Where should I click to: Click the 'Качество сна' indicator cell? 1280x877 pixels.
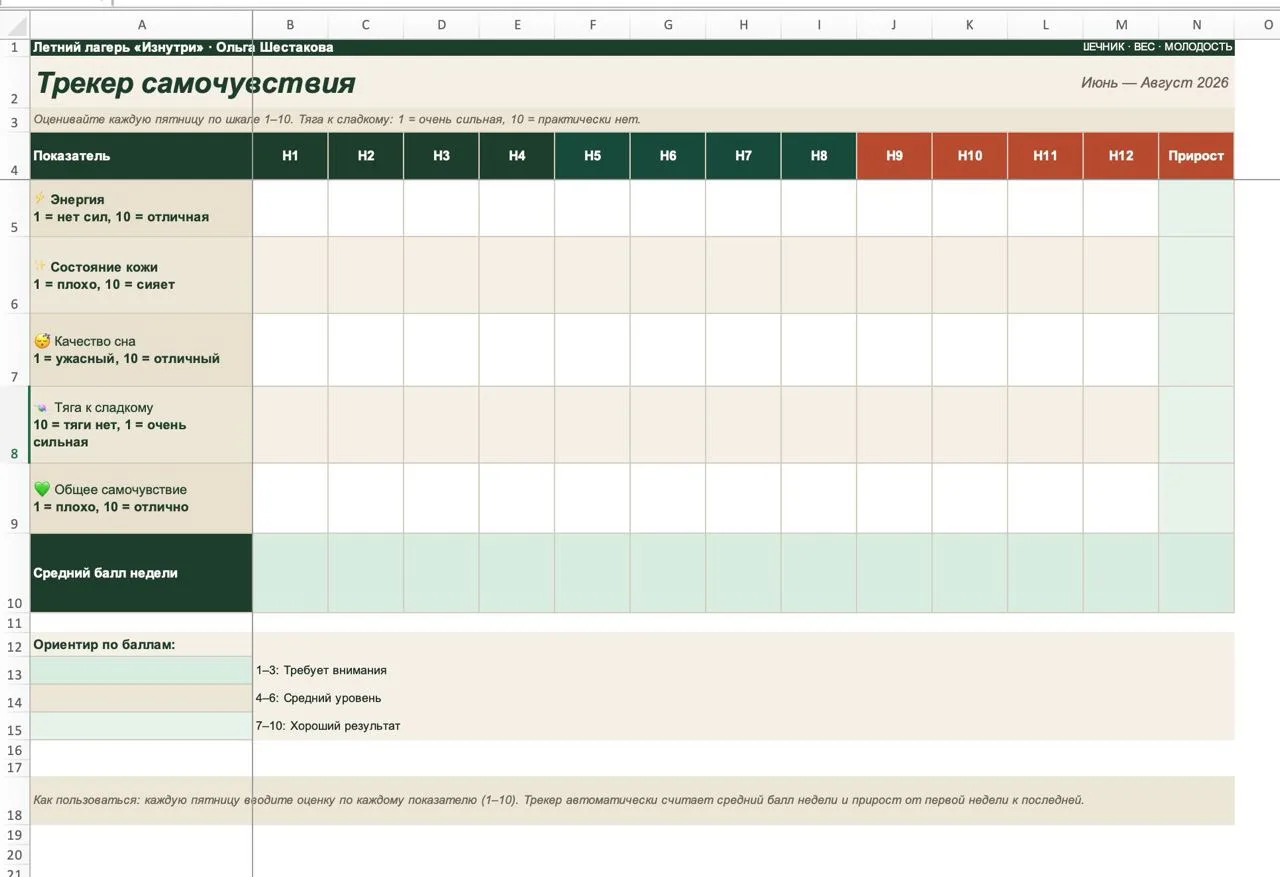coord(141,350)
